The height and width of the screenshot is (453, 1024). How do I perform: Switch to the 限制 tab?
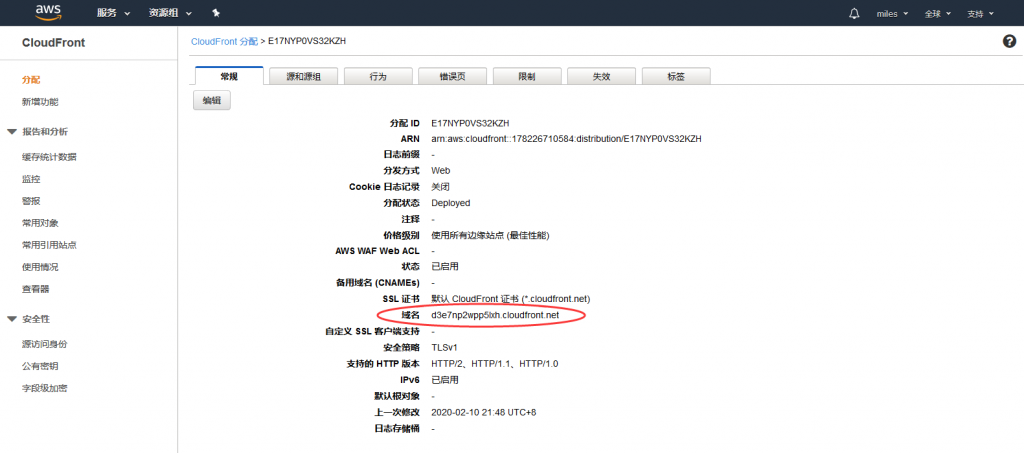point(527,76)
